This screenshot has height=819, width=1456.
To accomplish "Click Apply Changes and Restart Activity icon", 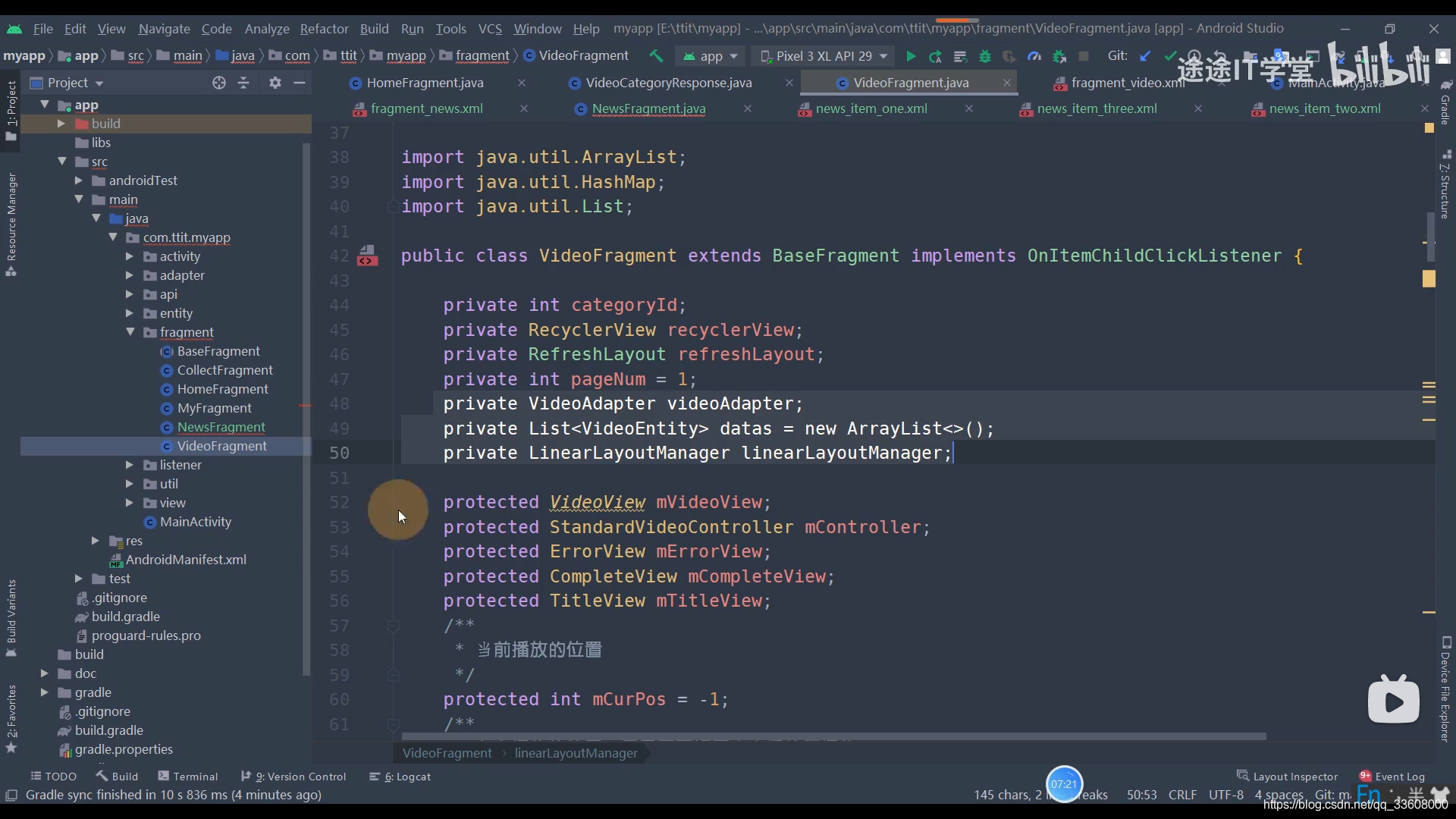I will pyautogui.click(x=936, y=56).
